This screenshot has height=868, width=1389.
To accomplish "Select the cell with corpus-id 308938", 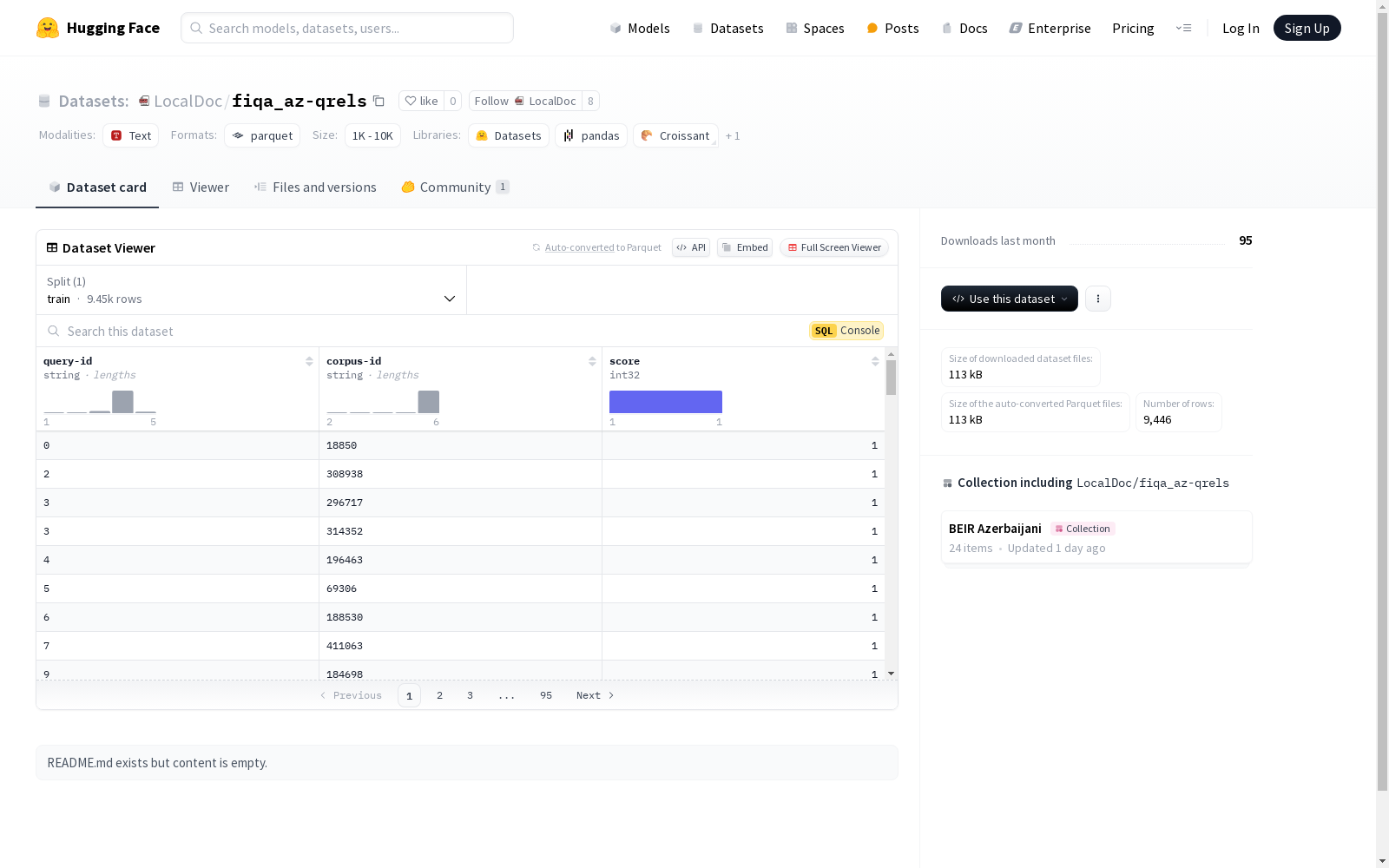I will (x=460, y=474).
